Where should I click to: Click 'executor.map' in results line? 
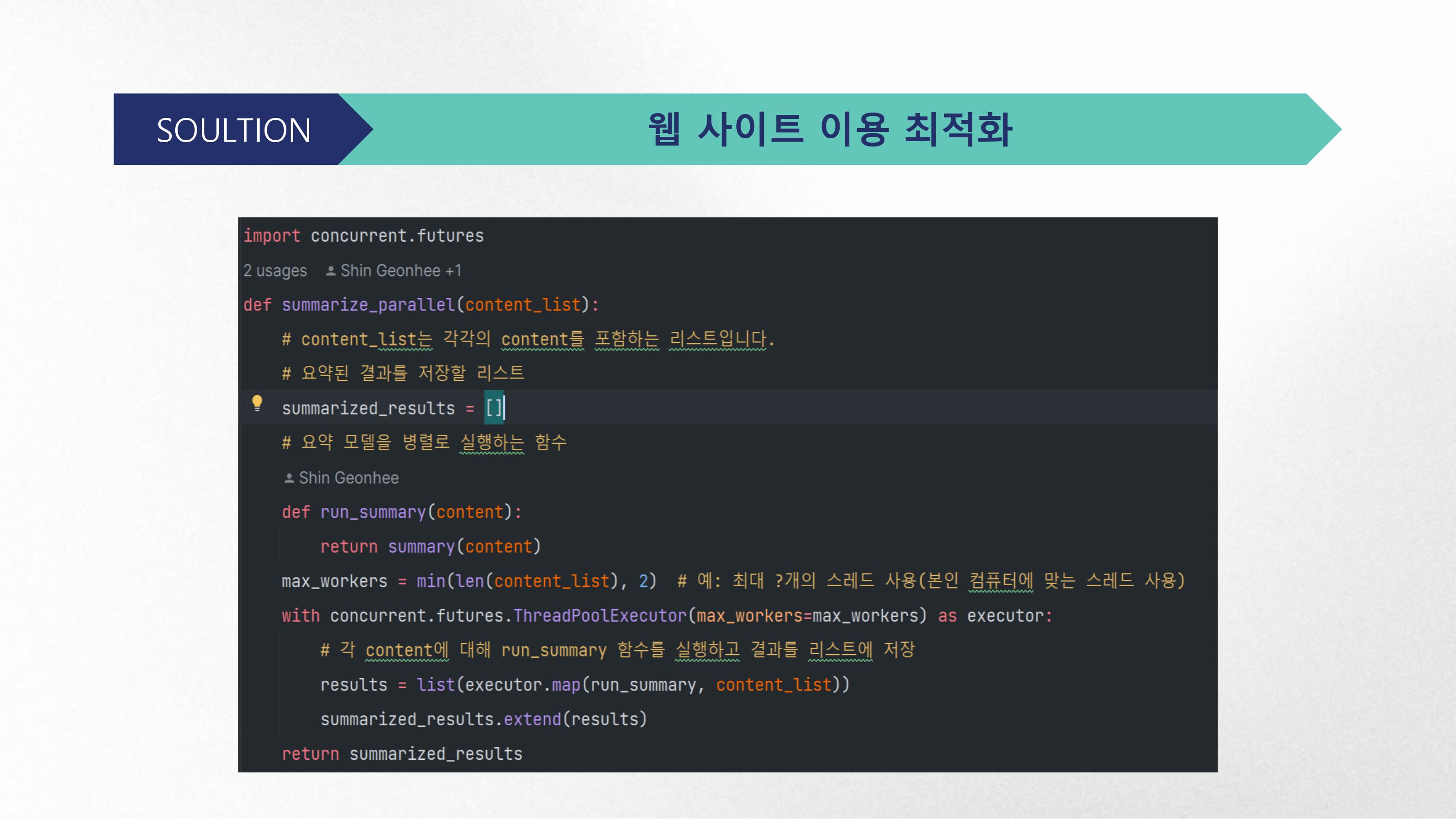(x=522, y=685)
